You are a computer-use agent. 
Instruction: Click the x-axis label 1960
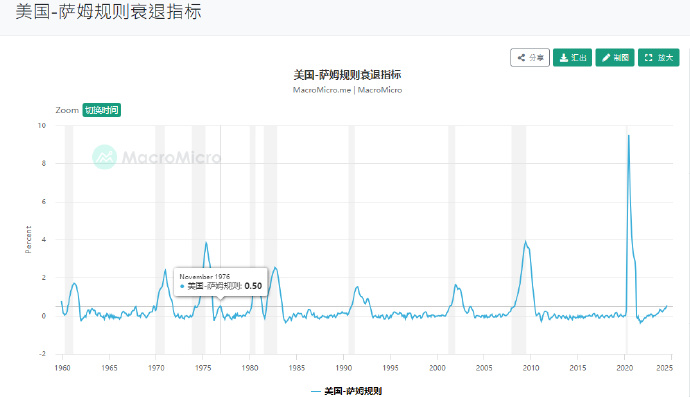pos(62,368)
